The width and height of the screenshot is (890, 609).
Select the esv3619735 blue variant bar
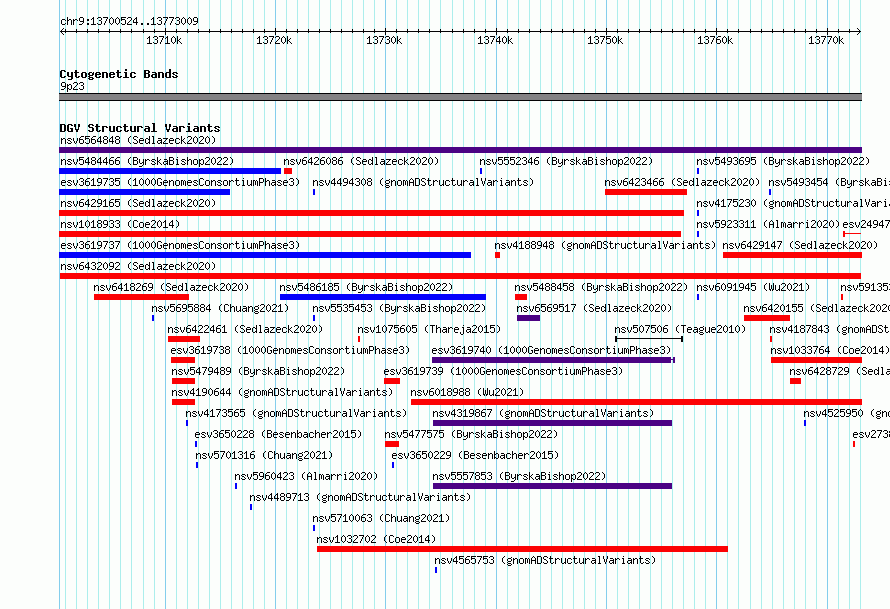click(x=144, y=192)
